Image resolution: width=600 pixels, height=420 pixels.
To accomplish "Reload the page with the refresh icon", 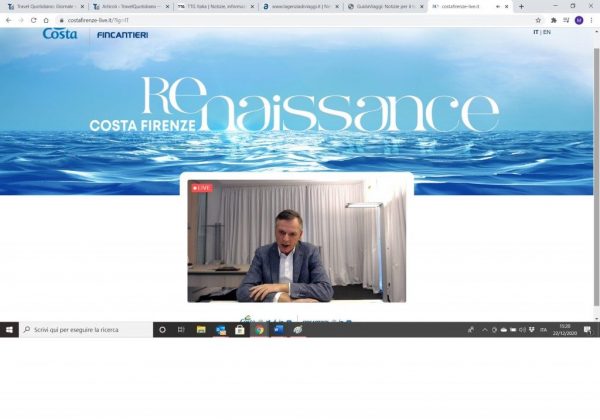I will coord(33,20).
